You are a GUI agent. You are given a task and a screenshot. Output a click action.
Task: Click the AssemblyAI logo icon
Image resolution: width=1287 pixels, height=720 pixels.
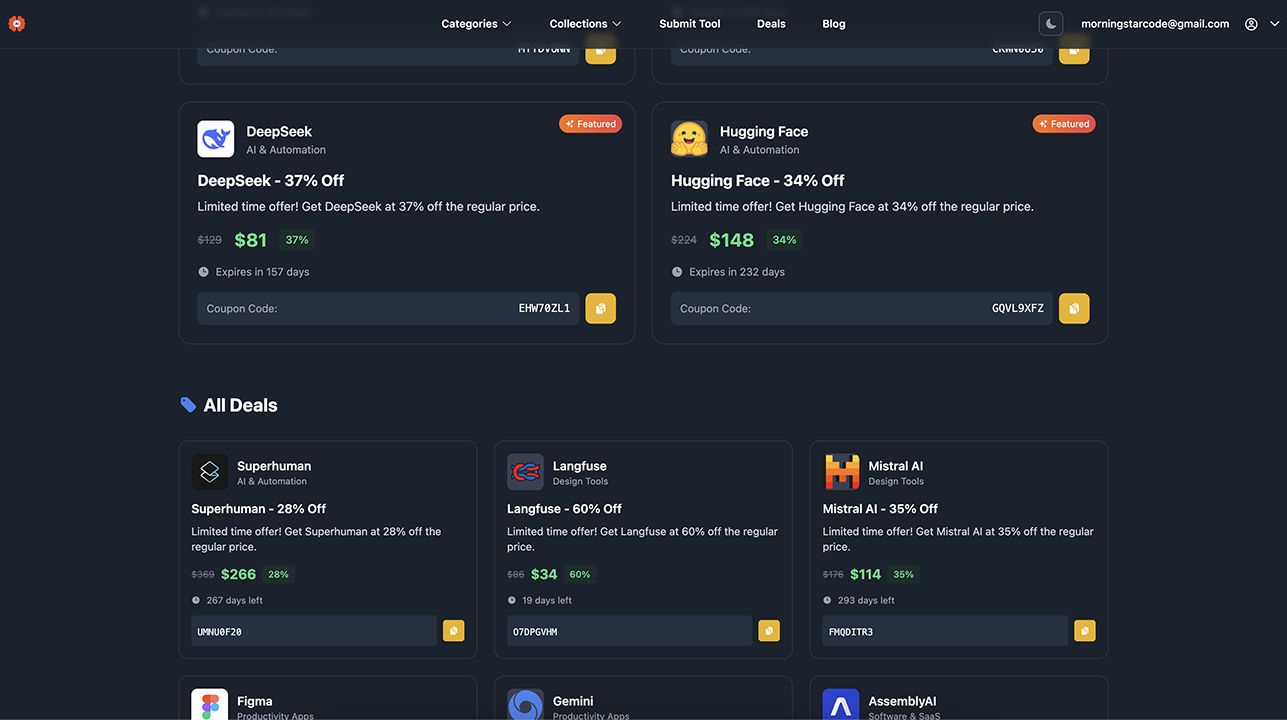point(841,705)
